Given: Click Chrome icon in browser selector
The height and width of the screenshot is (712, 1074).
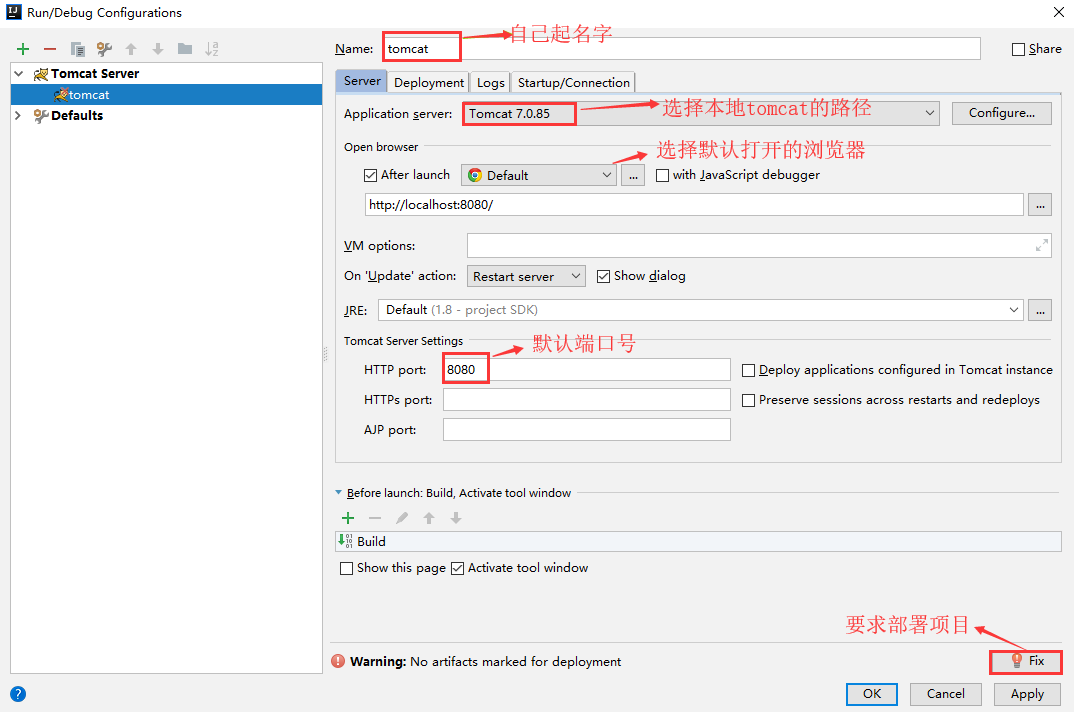Looking at the screenshot, I should 475,175.
